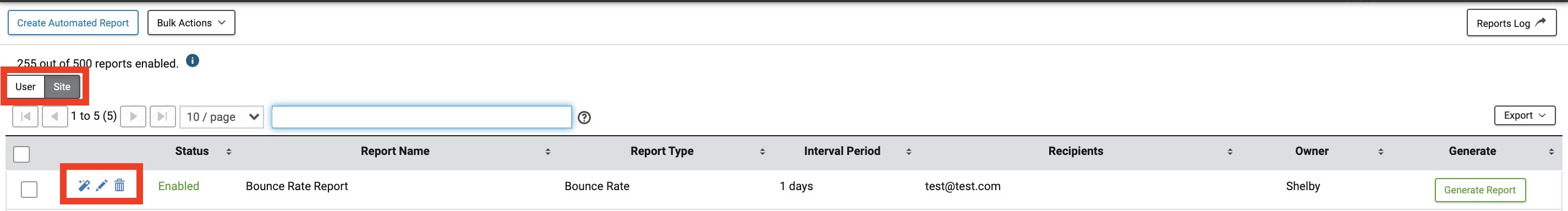Advance to the next results page
Viewport: 1568px width, 211px height.
tap(133, 116)
